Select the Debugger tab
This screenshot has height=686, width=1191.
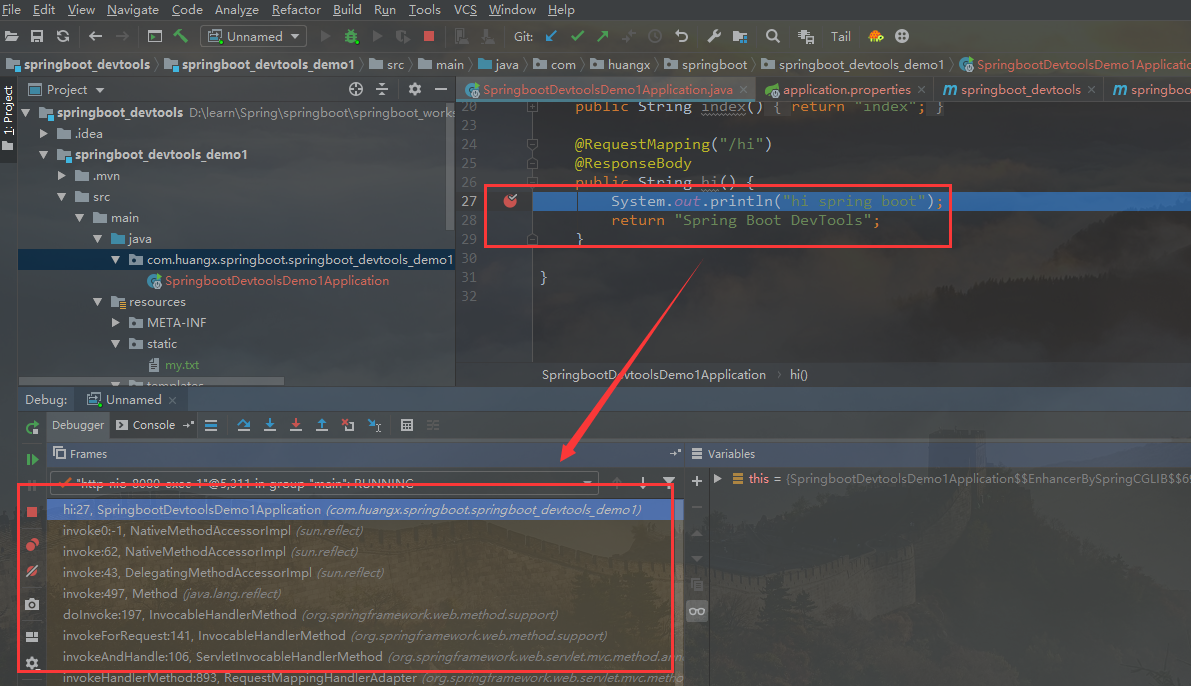tap(77, 425)
